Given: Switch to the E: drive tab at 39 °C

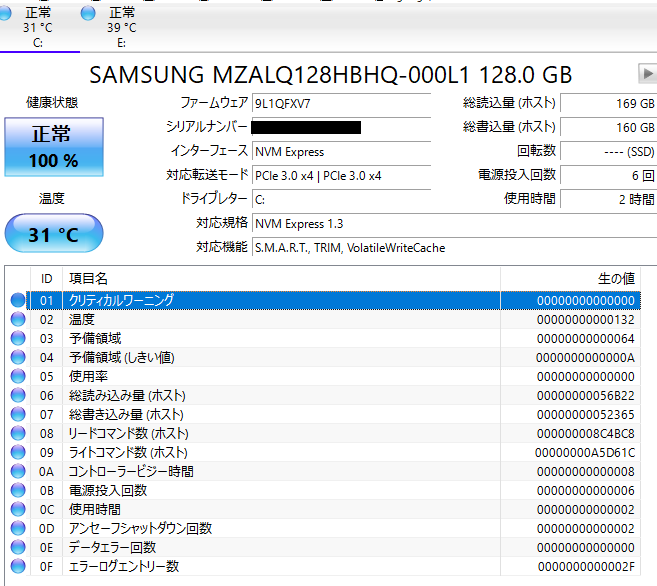Looking at the screenshot, I should tap(122, 28).
